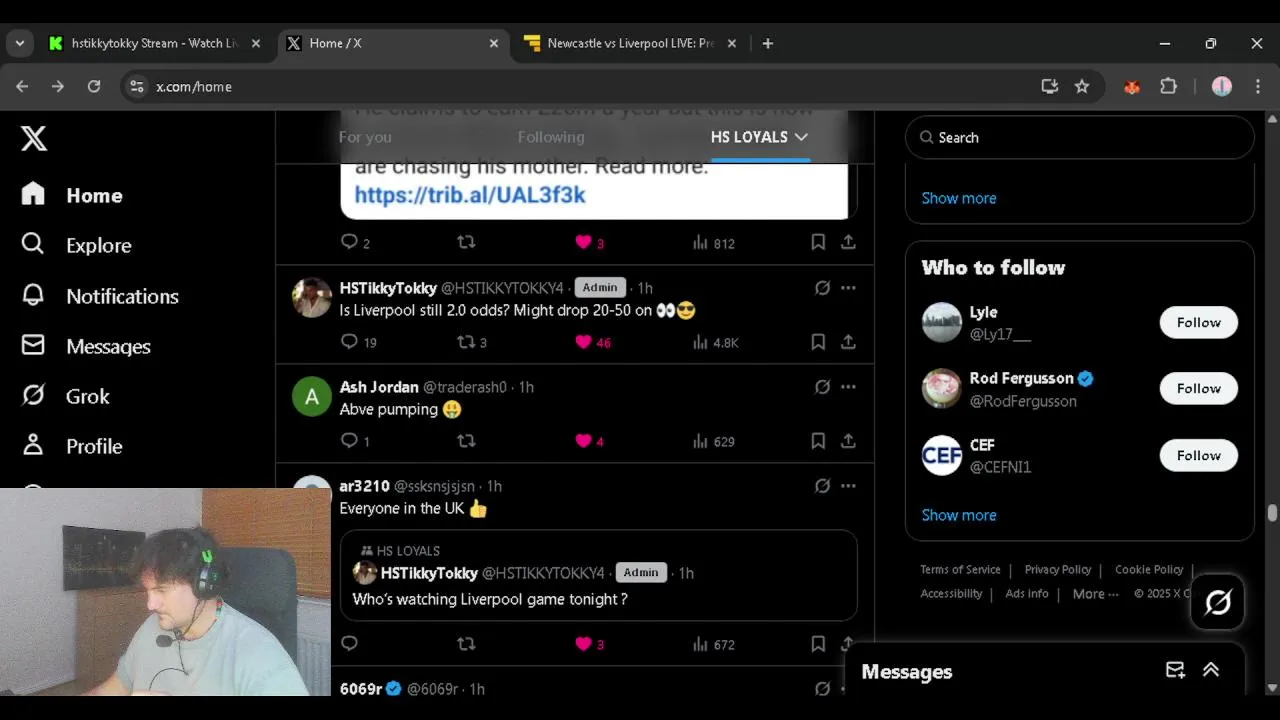Image resolution: width=1280 pixels, height=720 pixels.
Task: Bookmark ar3210's post
Action: tap(818, 644)
